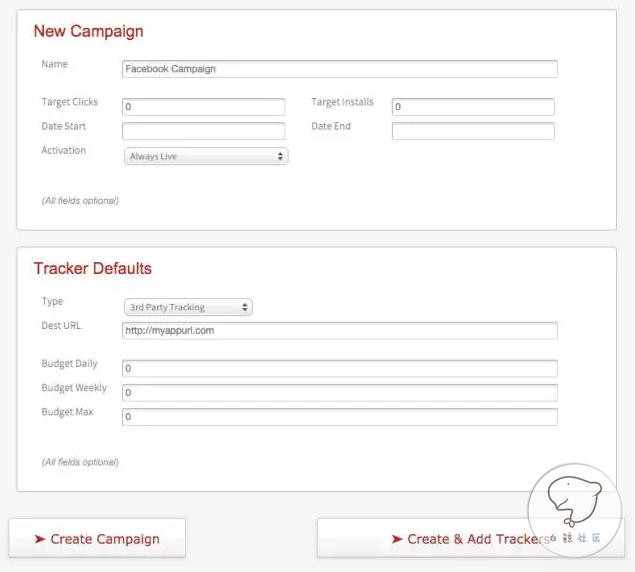The width and height of the screenshot is (635, 572).
Task: Focus the campaign Name input field
Action: click(x=340, y=69)
